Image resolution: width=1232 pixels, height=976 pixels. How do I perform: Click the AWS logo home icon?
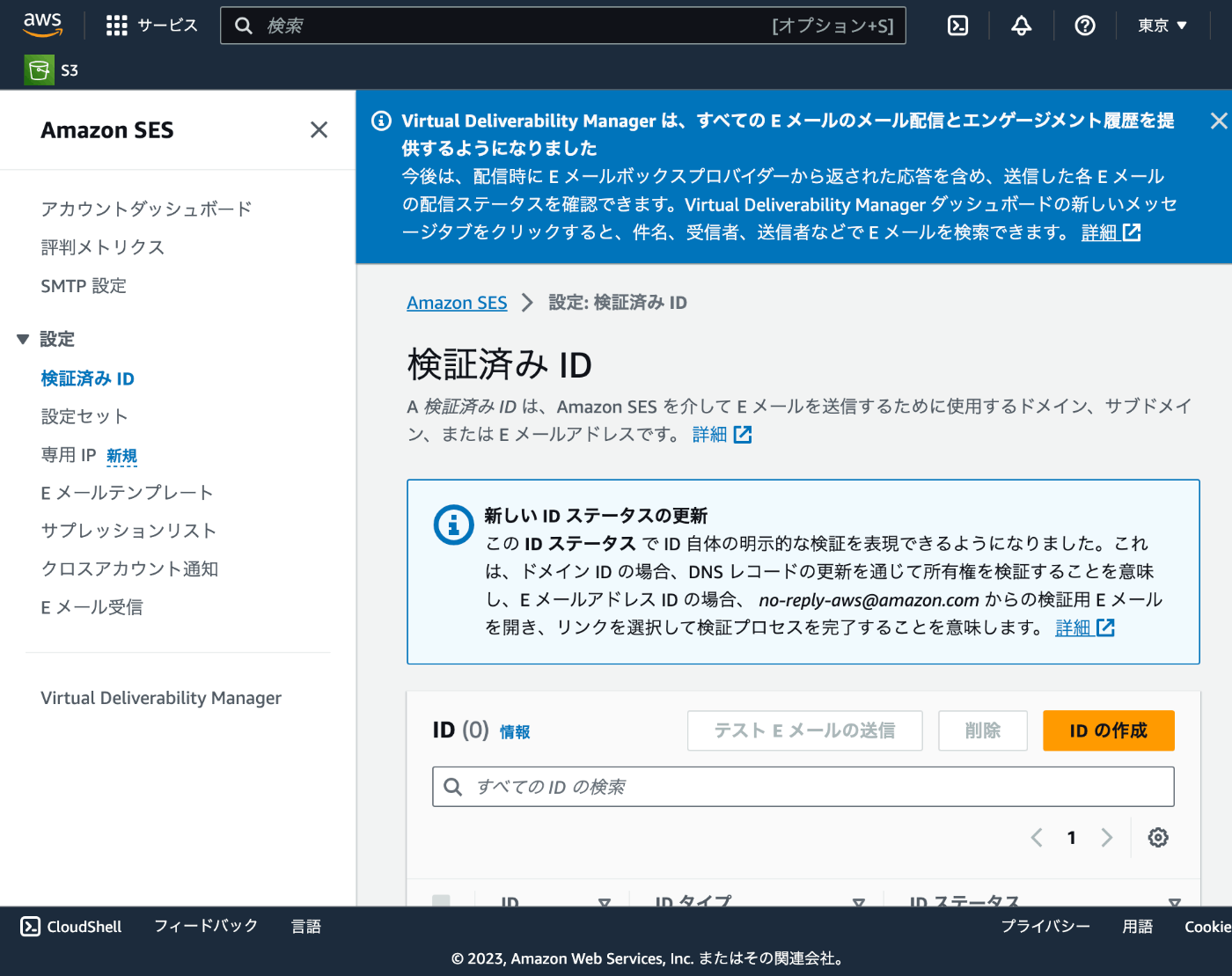coord(42,25)
